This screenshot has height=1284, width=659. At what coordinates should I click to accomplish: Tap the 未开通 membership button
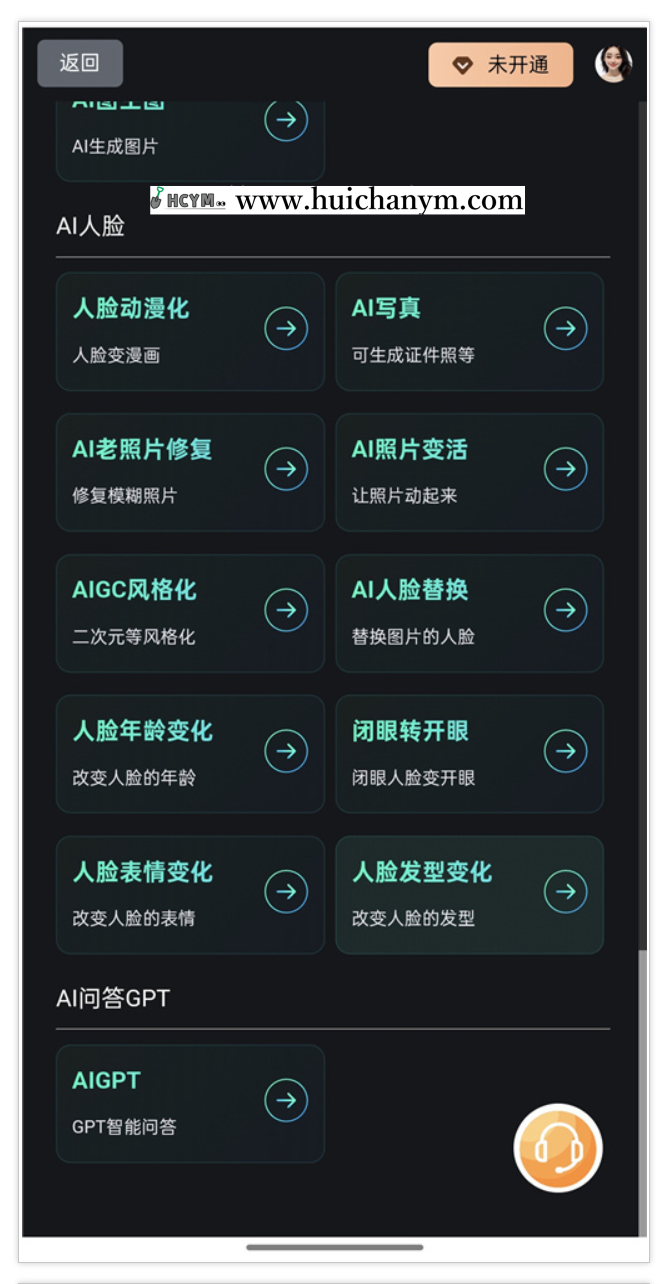click(x=499, y=62)
